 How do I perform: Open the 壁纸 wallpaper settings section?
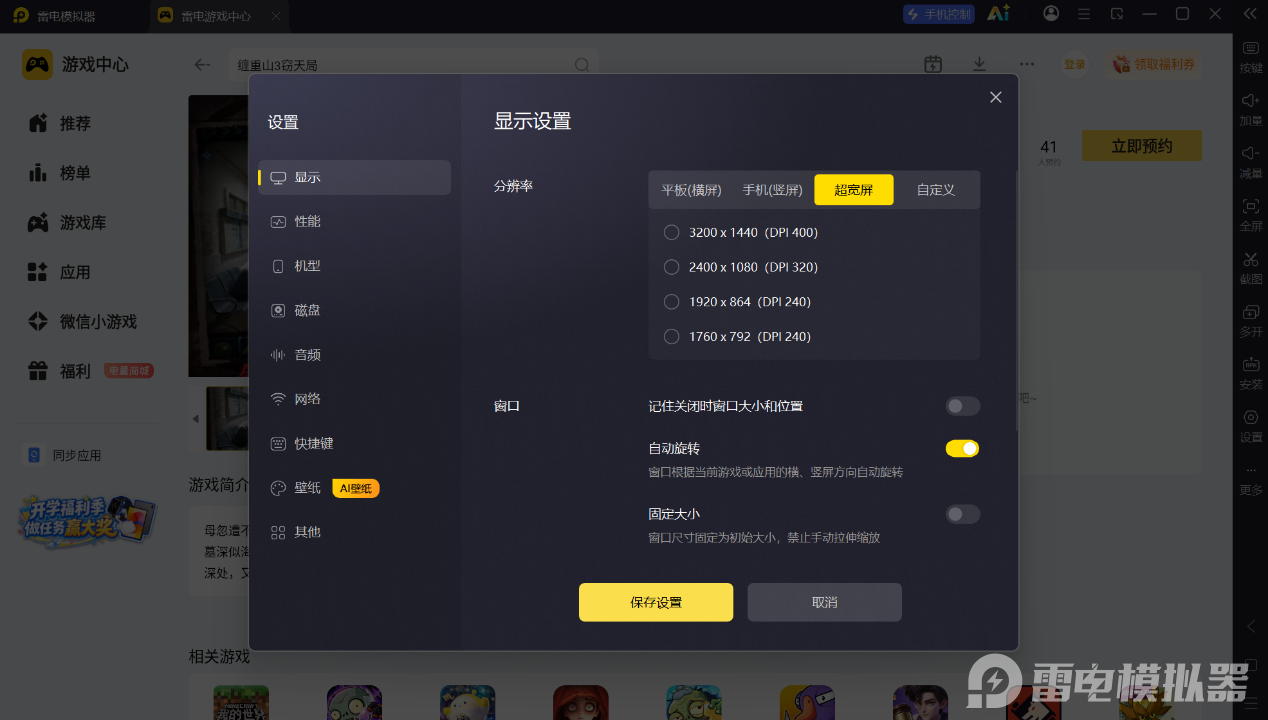pyautogui.click(x=354, y=488)
